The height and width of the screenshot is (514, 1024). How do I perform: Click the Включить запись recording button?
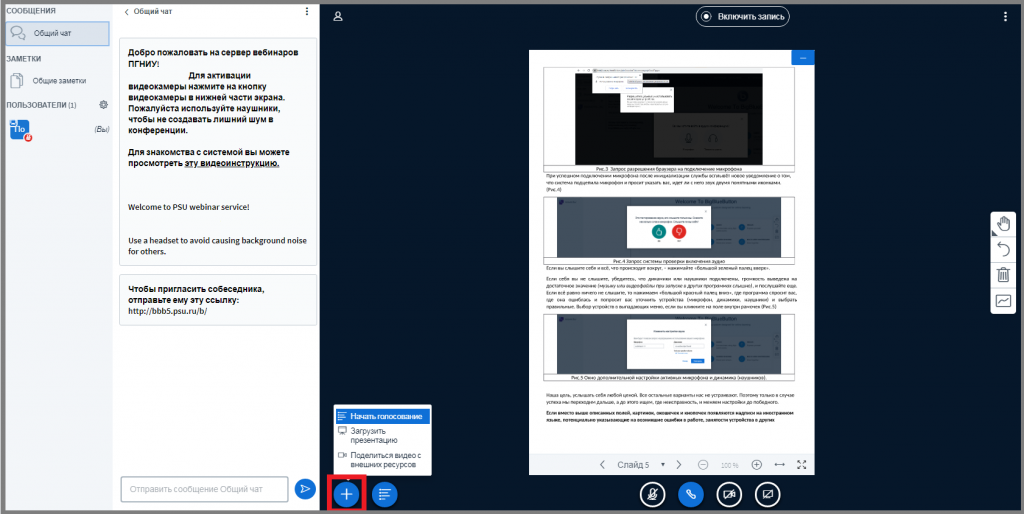743,16
